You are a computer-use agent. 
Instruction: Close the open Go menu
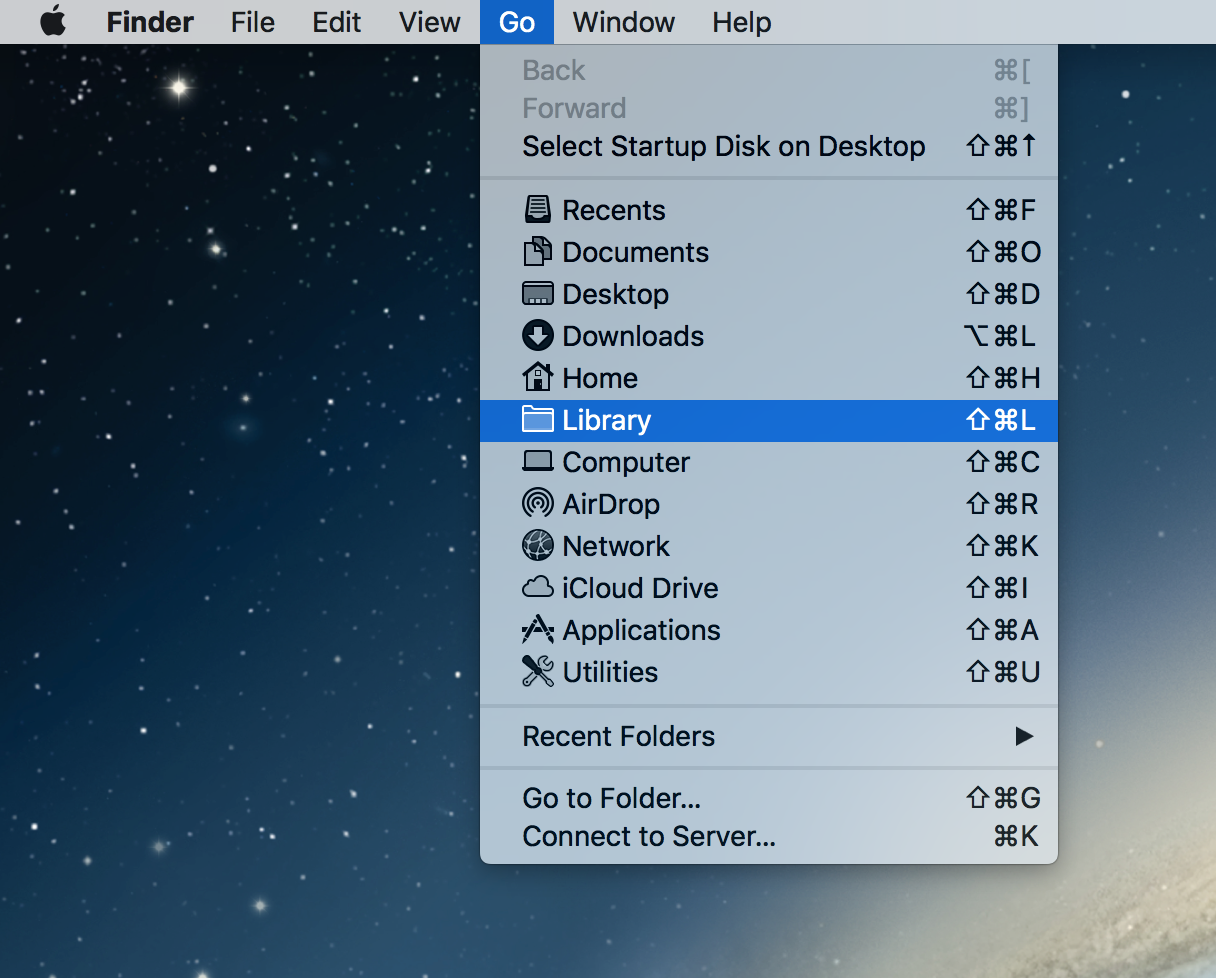[517, 22]
